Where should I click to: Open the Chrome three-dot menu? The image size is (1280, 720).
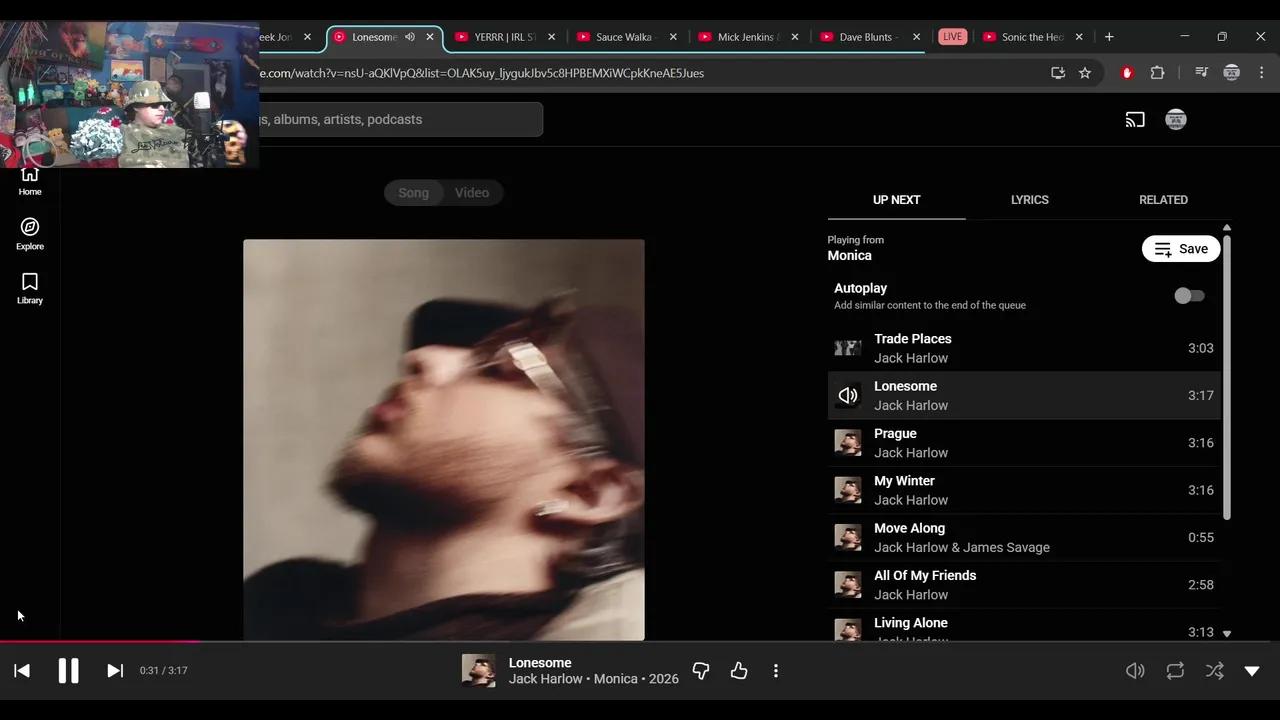(x=1261, y=73)
